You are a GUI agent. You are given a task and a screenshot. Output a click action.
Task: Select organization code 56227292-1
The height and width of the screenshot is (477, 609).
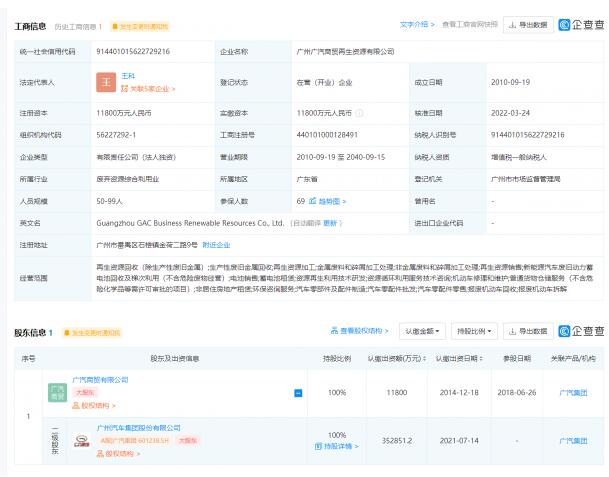pyautogui.click(x=116, y=135)
